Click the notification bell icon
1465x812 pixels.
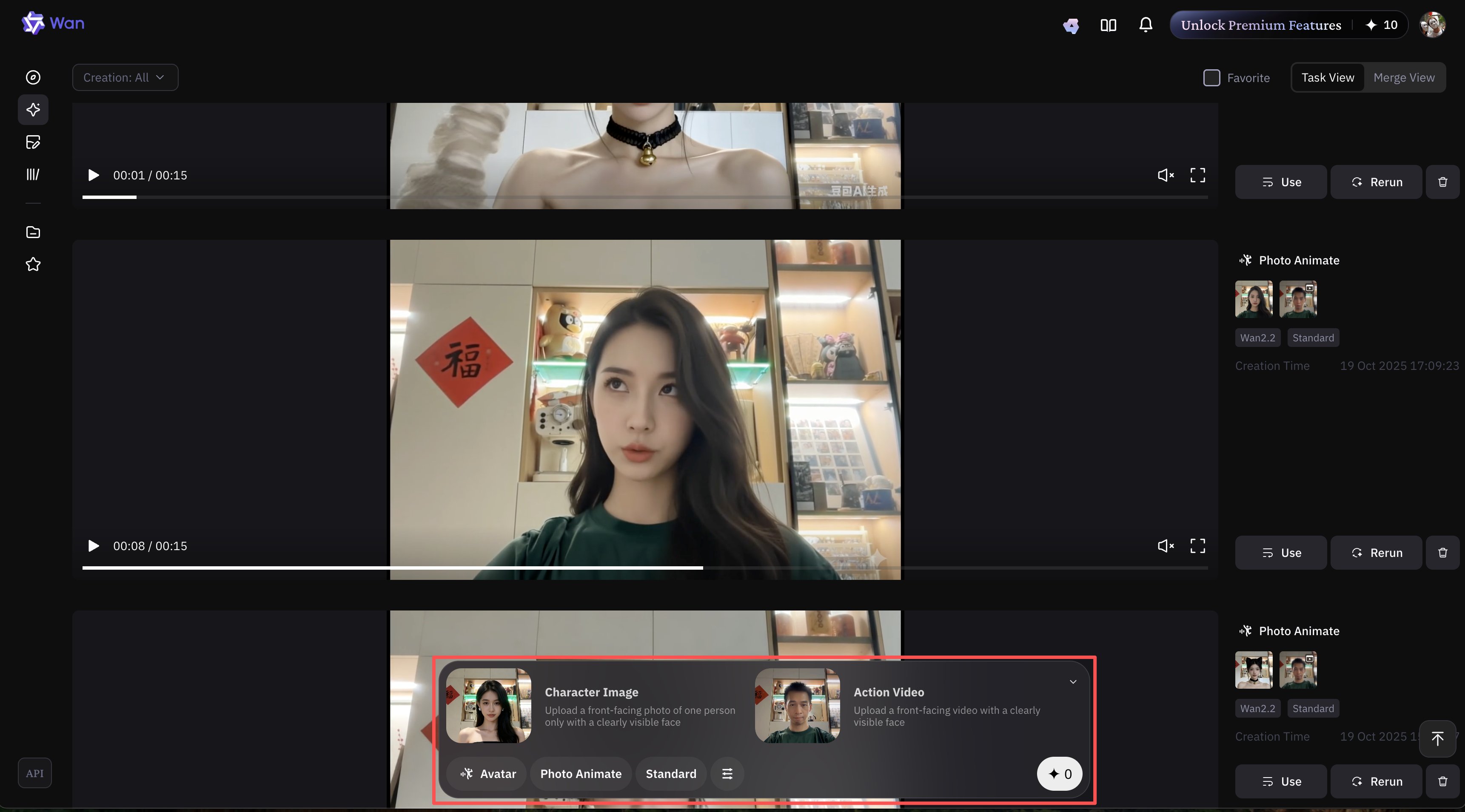click(x=1146, y=25)
